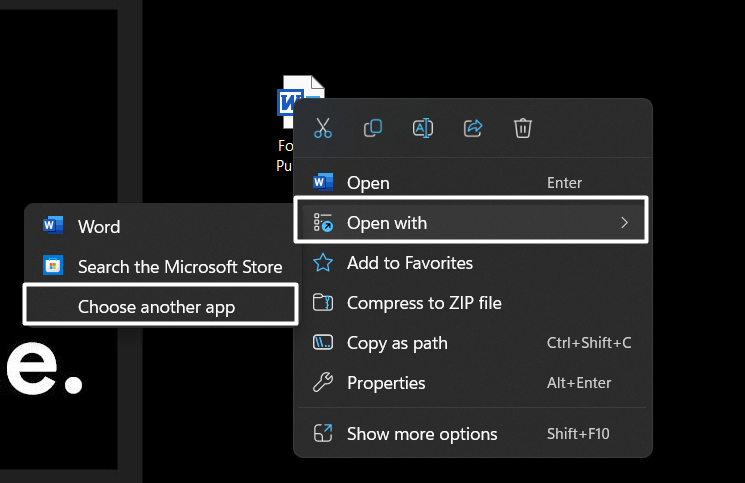Screen dimensions: 745x483
Task: Expand the Open with submenu
Action: point(471,223)
